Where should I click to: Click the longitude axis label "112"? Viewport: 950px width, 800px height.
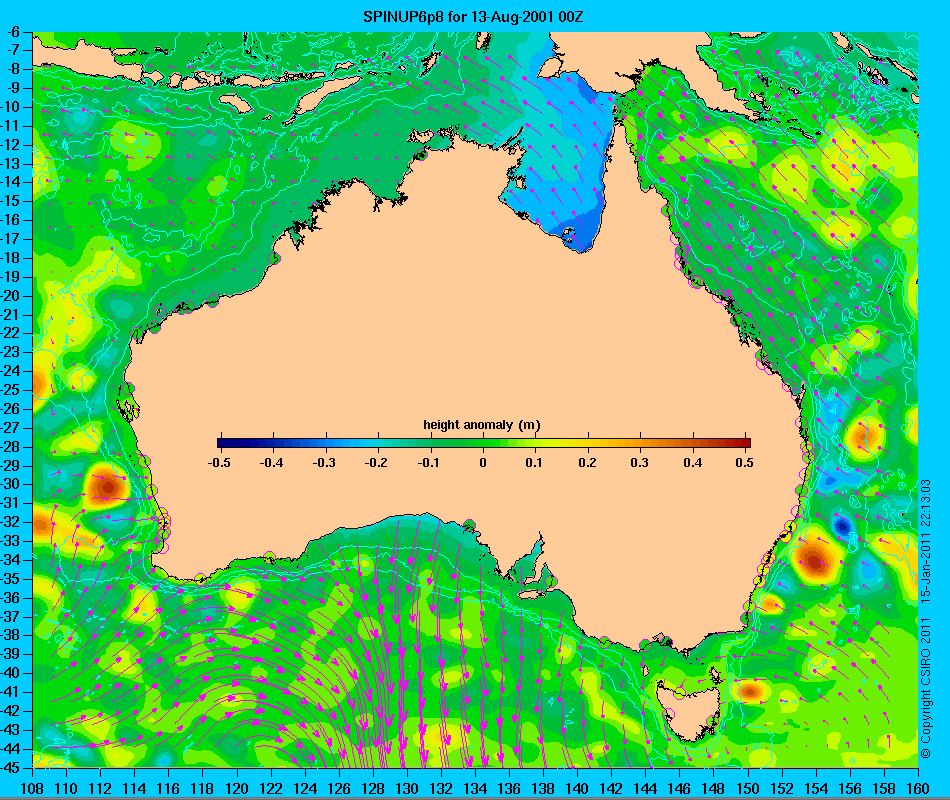(100, 788)
